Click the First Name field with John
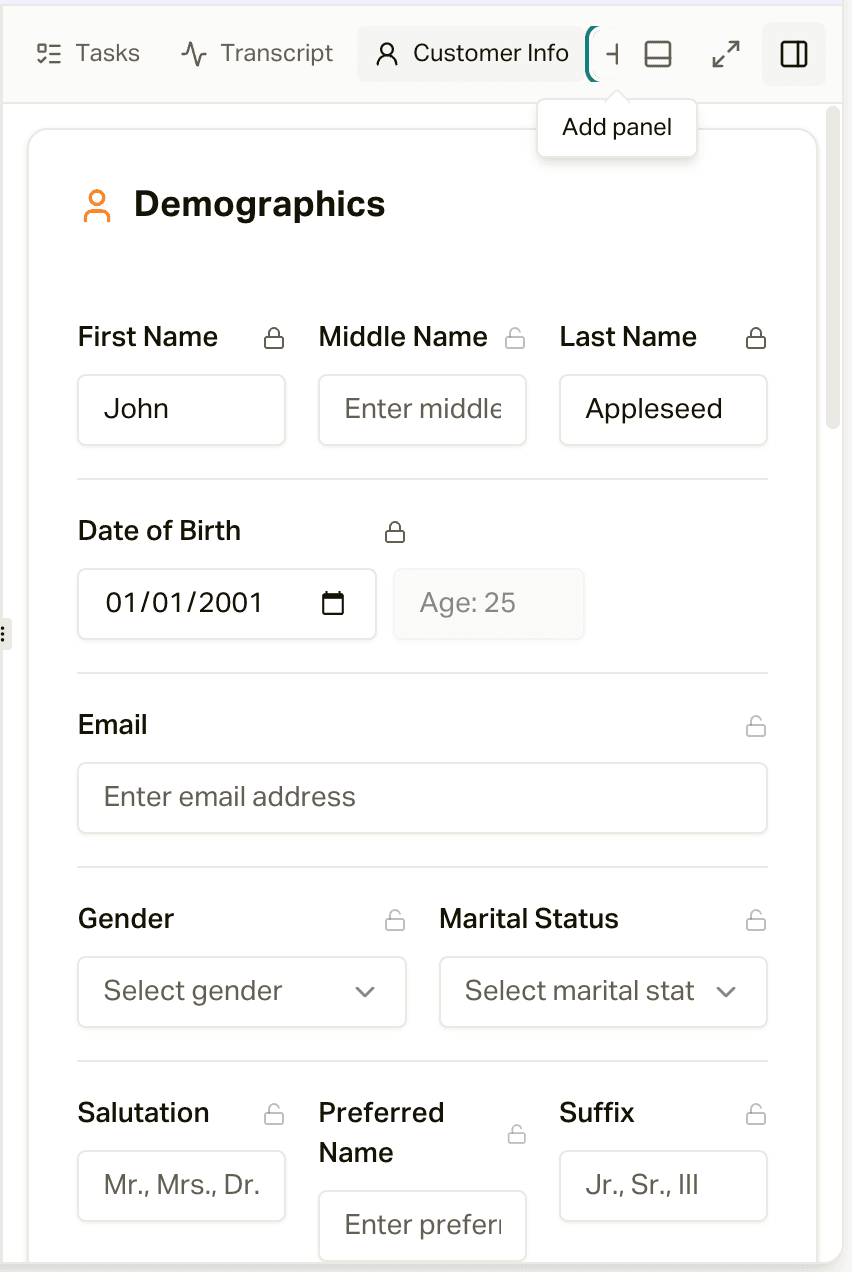Screen dimensions: 852x1272 coord(182,410)
